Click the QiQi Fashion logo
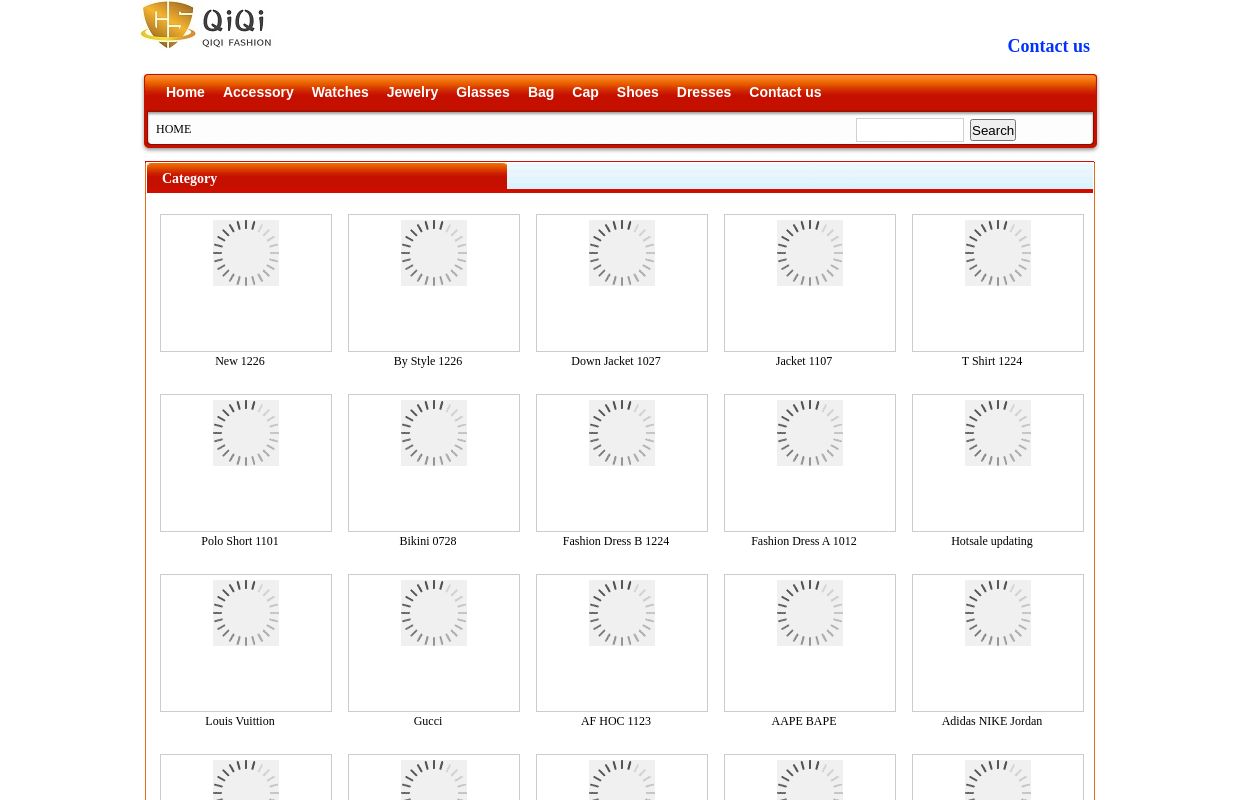 (x=206, y=25)
